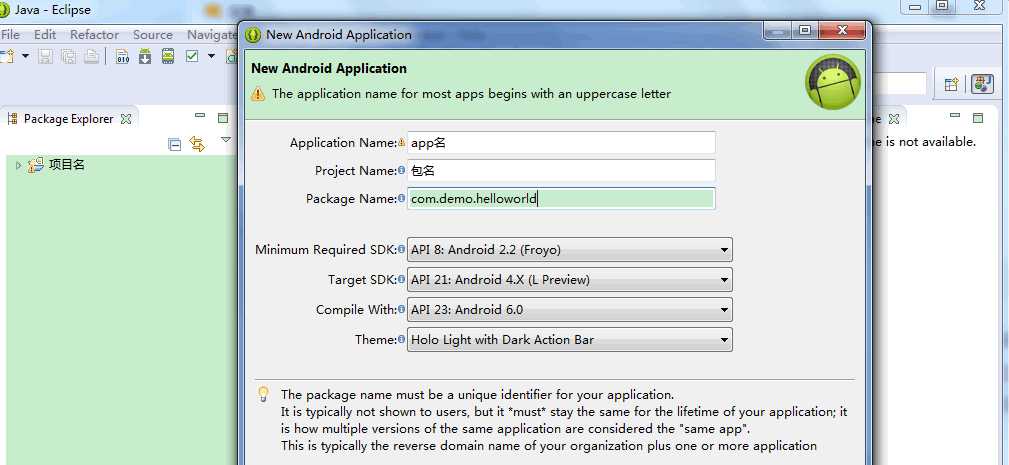Maximize the right-side view panel

tap(977, 118)
